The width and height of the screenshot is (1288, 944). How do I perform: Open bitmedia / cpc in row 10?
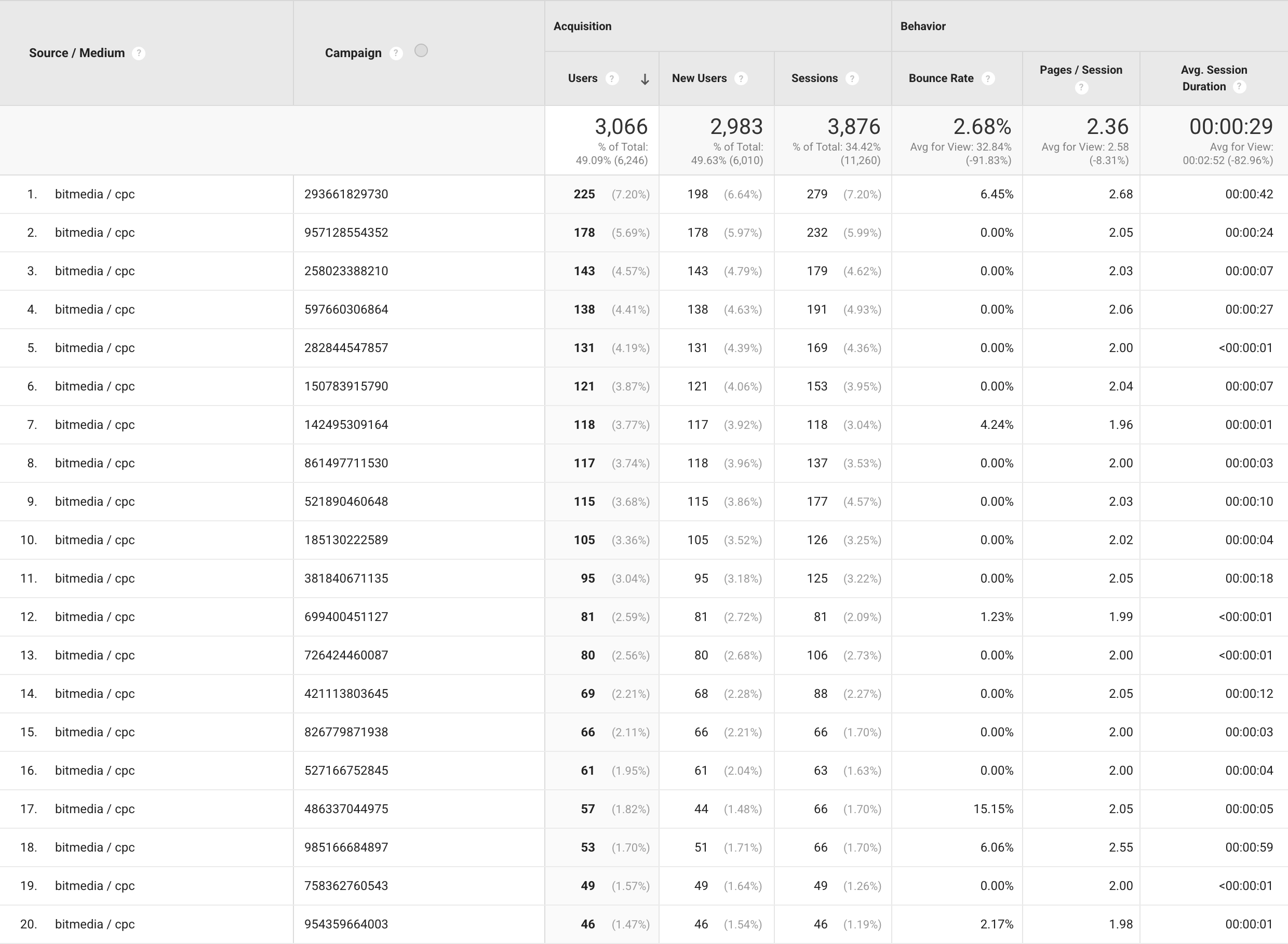coord(95,540)
